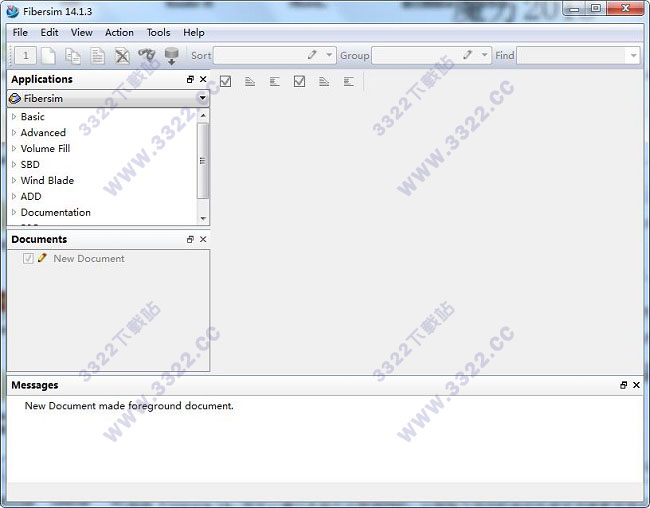Click the numbered "1" toolbar button
650x508 pixels.
25,56
